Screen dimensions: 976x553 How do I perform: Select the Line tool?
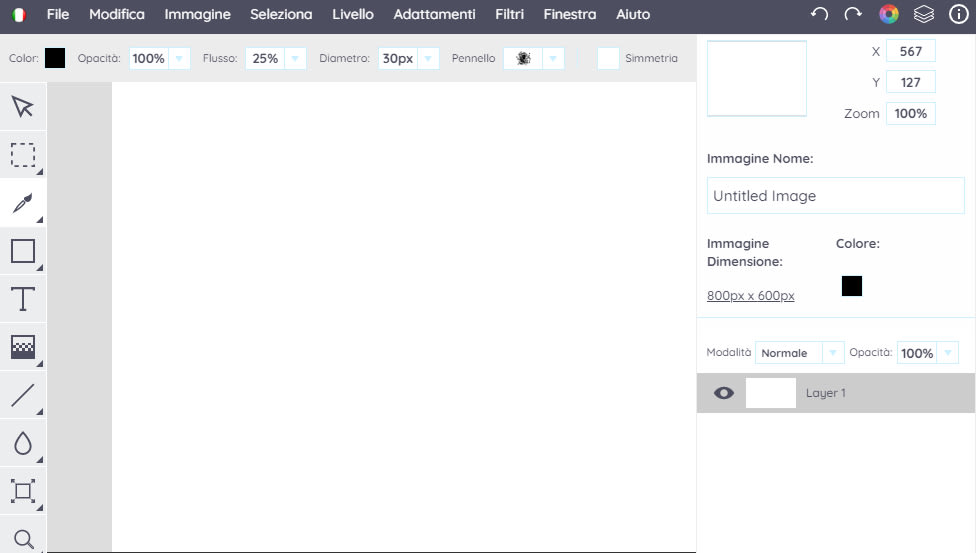tap(23, 395)
